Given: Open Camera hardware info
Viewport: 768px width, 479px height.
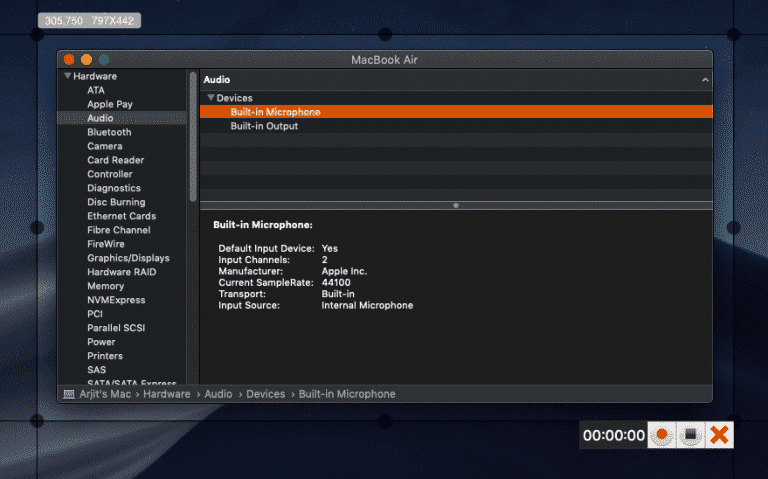Looking at the screenshot, I should click(105, 146).
